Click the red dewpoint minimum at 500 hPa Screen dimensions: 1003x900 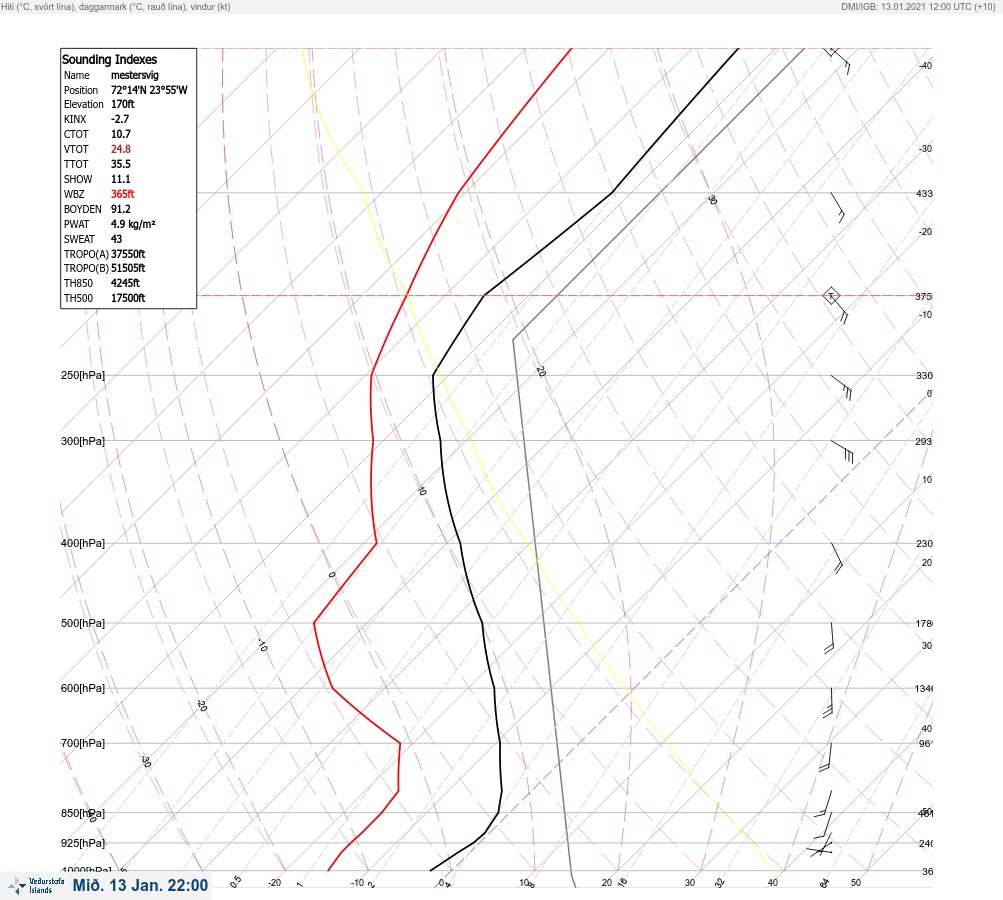coord(314,622)
